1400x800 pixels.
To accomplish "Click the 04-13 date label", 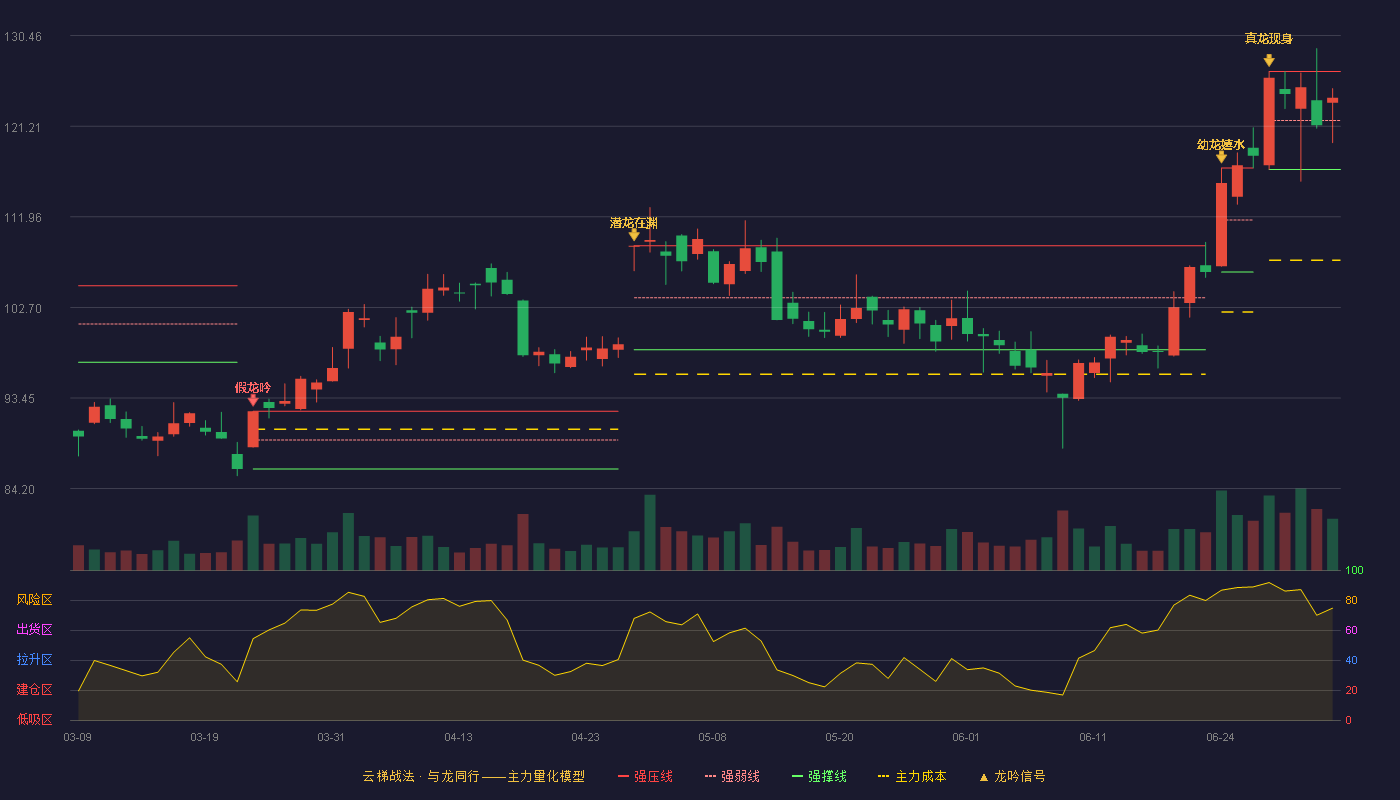I will click(458, 737).
